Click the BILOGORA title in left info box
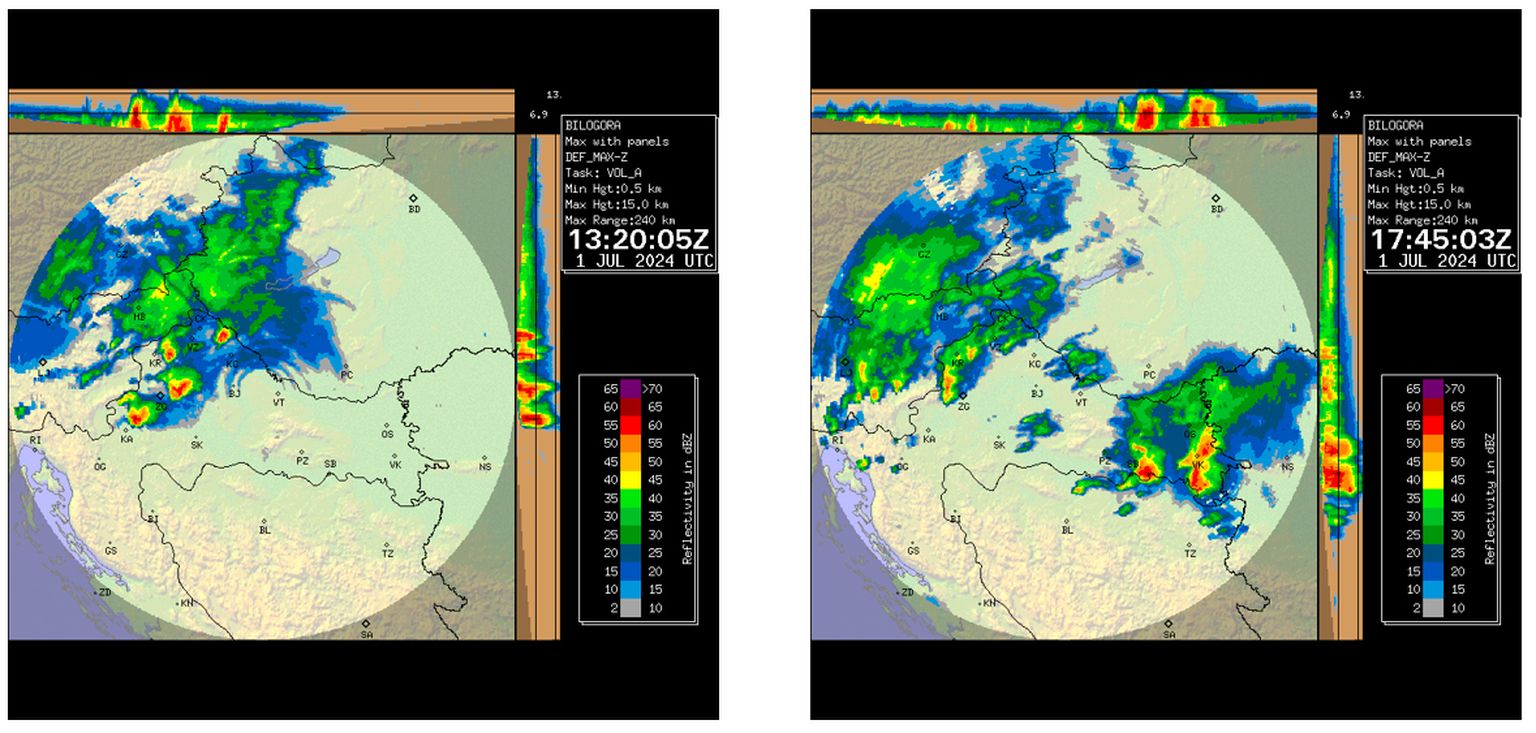This screenshot has height=733, width=1536. point(594,127)
